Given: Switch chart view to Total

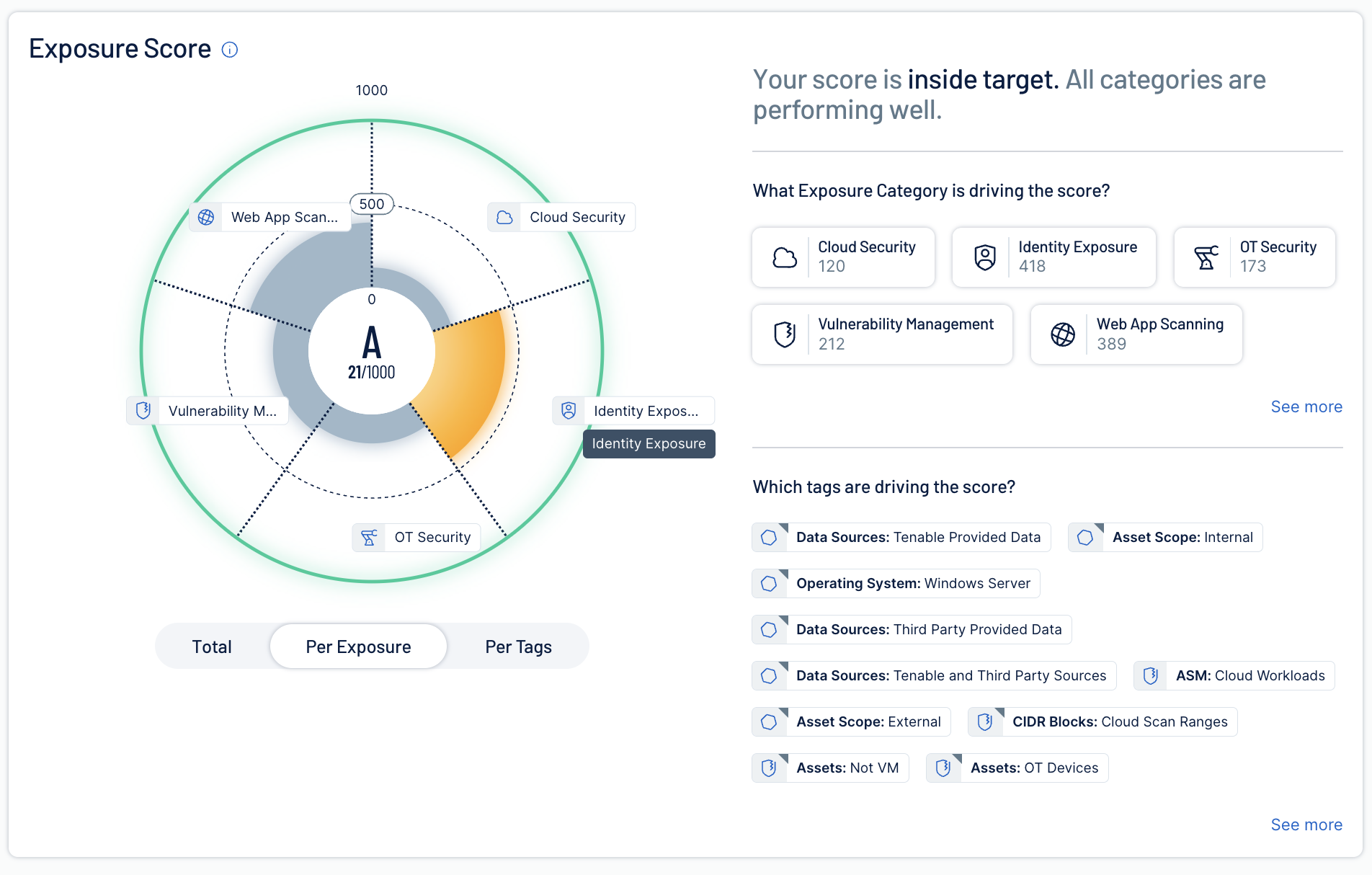Looking at the screenshot, I should [x=212, y=647].
